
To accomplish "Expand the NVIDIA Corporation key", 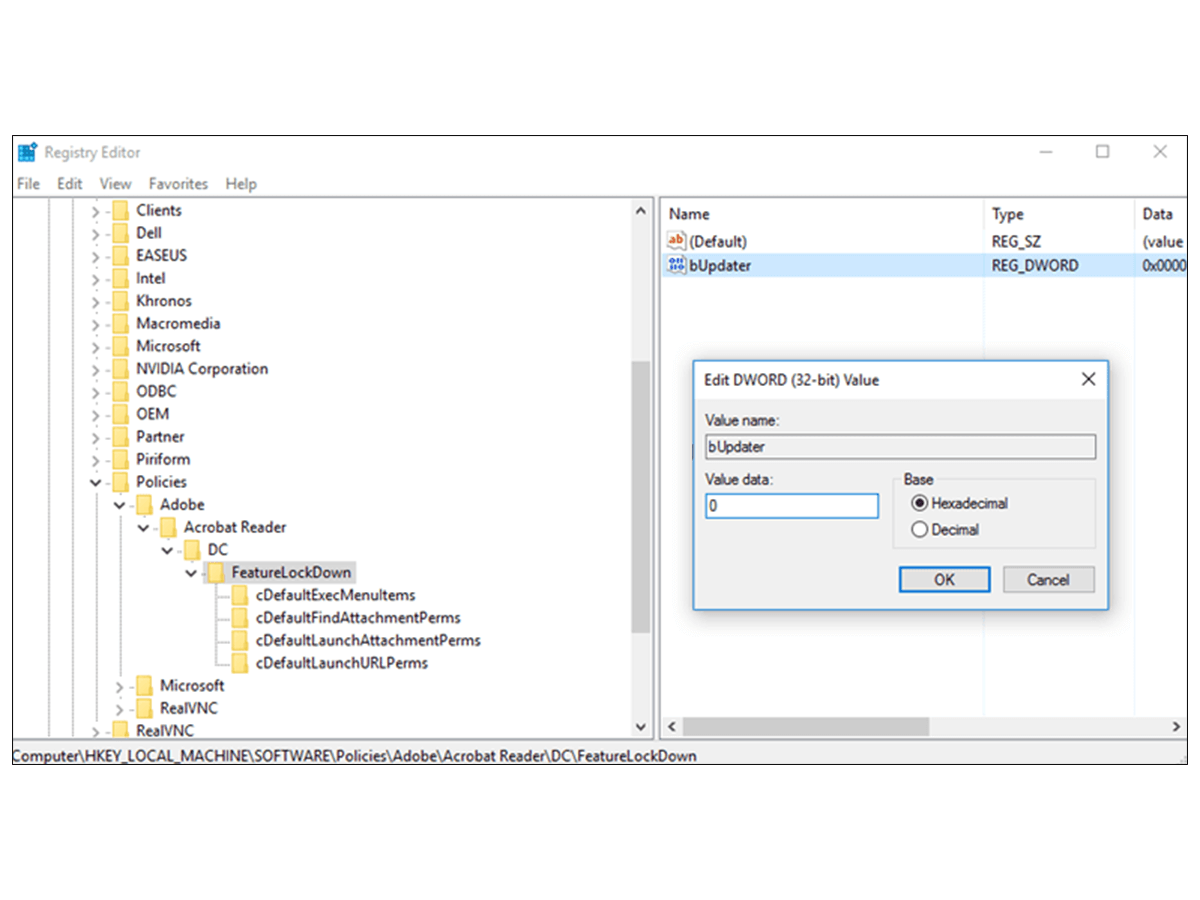I will point(95,368).
